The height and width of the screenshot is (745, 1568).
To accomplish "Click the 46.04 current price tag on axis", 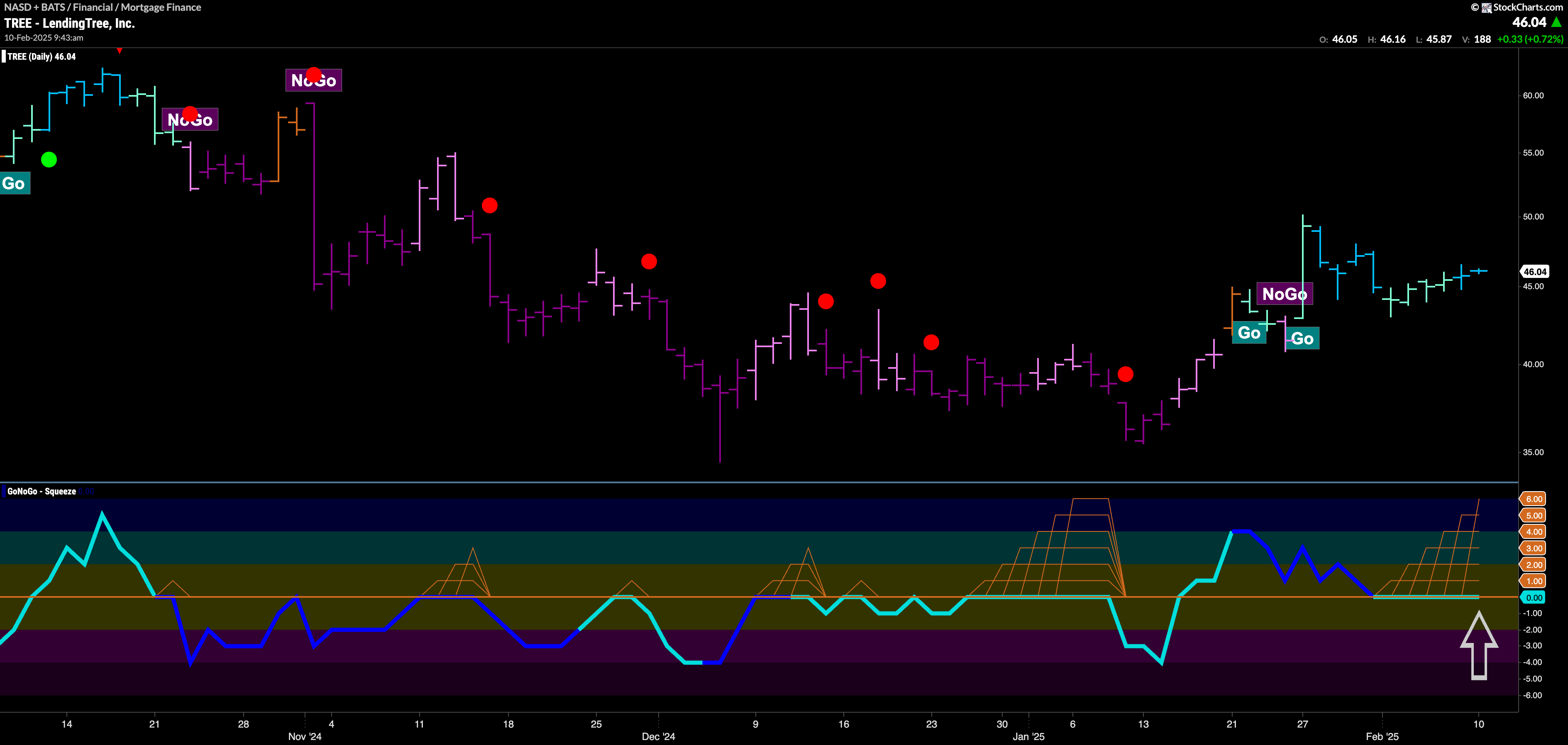I will (1534, 272).
